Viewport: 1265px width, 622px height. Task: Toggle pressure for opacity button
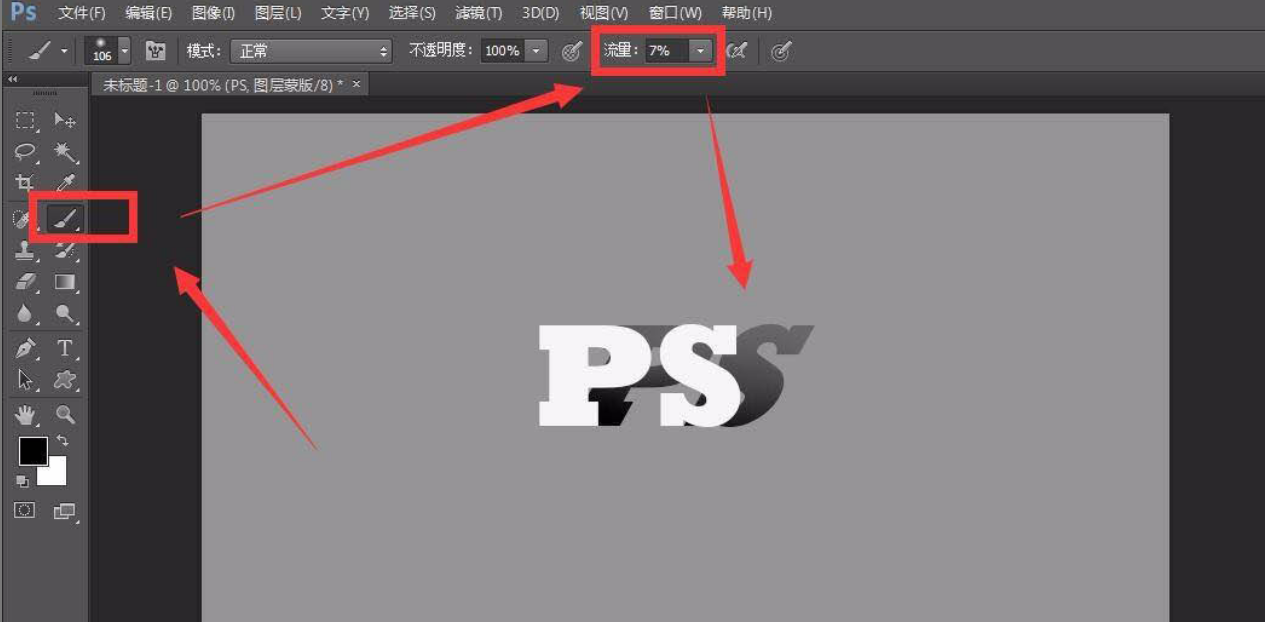572,51
